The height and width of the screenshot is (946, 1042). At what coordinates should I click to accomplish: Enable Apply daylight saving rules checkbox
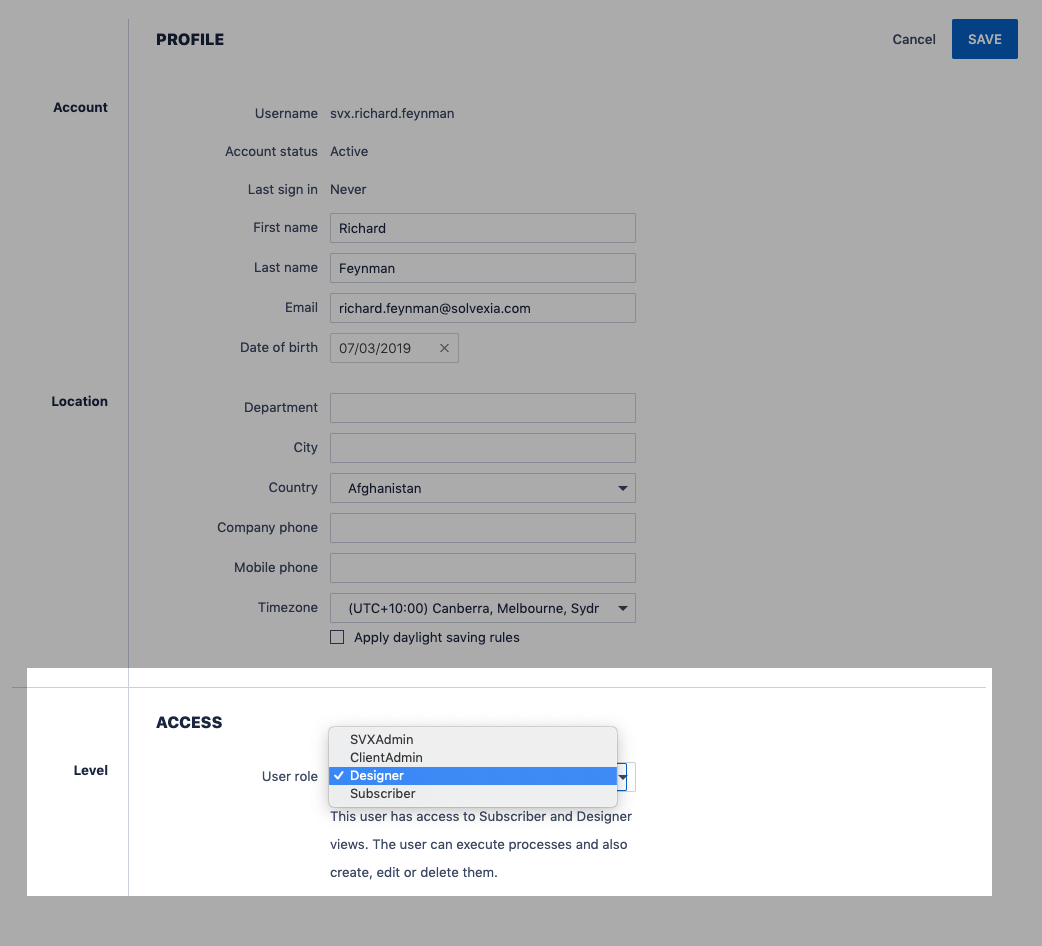tap(337, 637)
